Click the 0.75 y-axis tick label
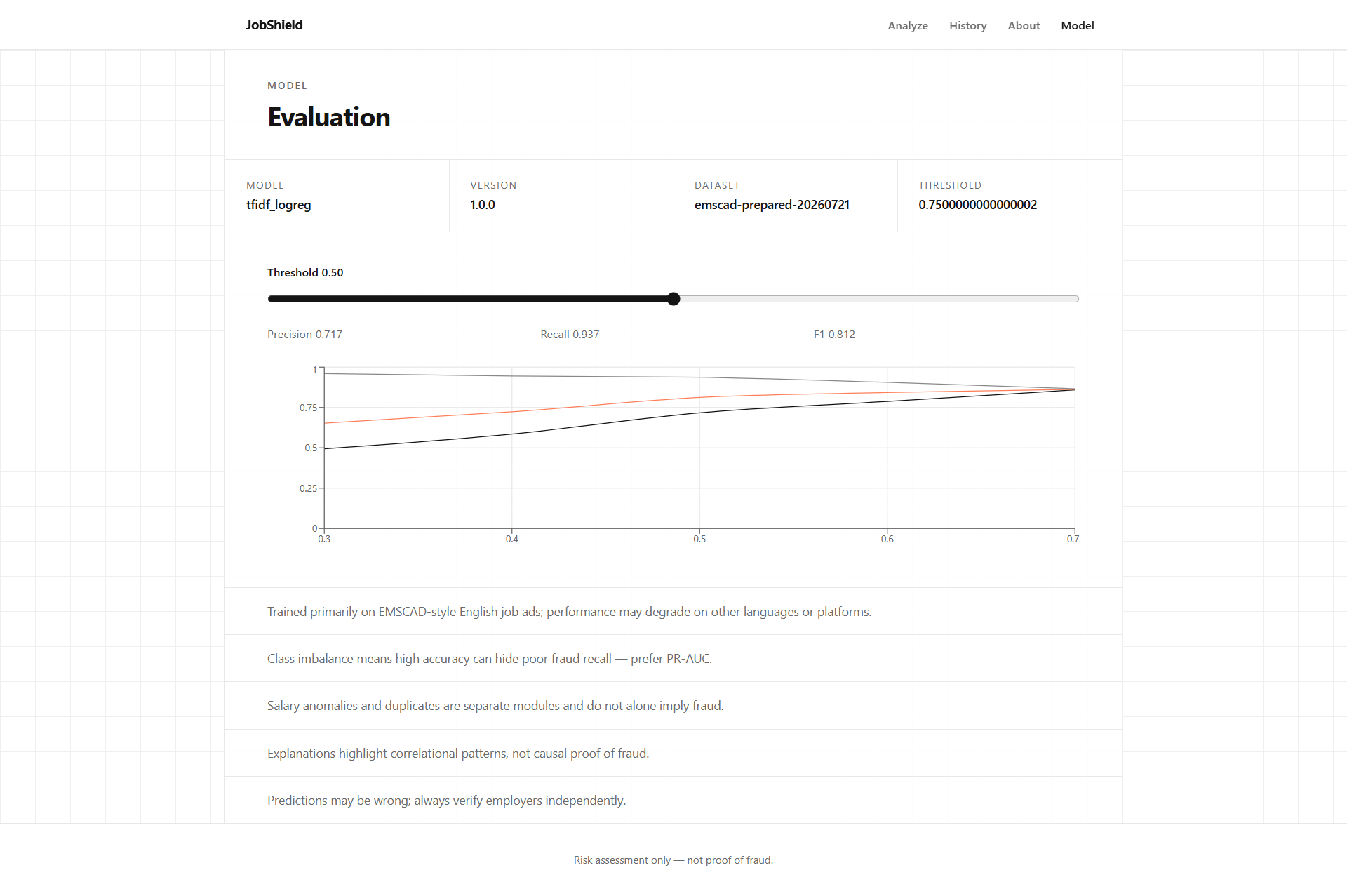This screenshot has width=1347, height=896. pyautogui.click(x=308, y=408)
